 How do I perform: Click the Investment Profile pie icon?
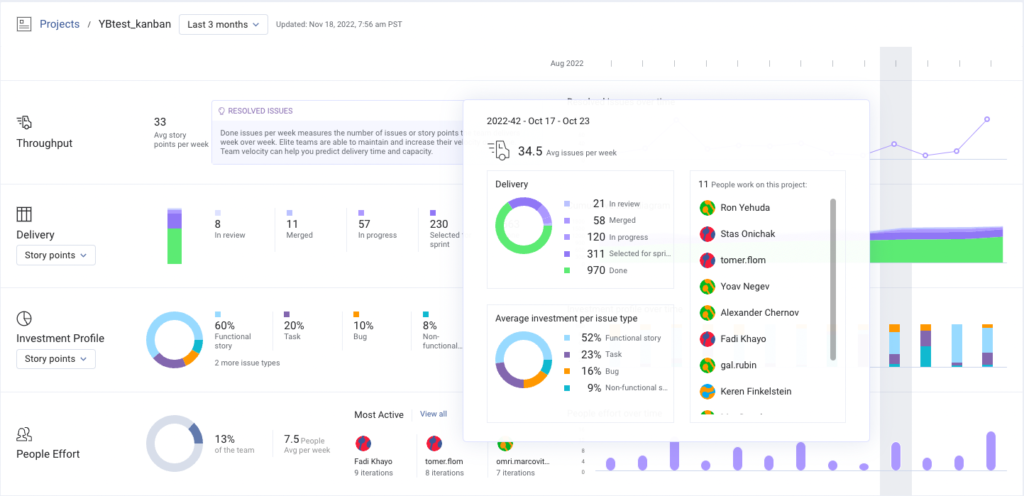[24, 318]
